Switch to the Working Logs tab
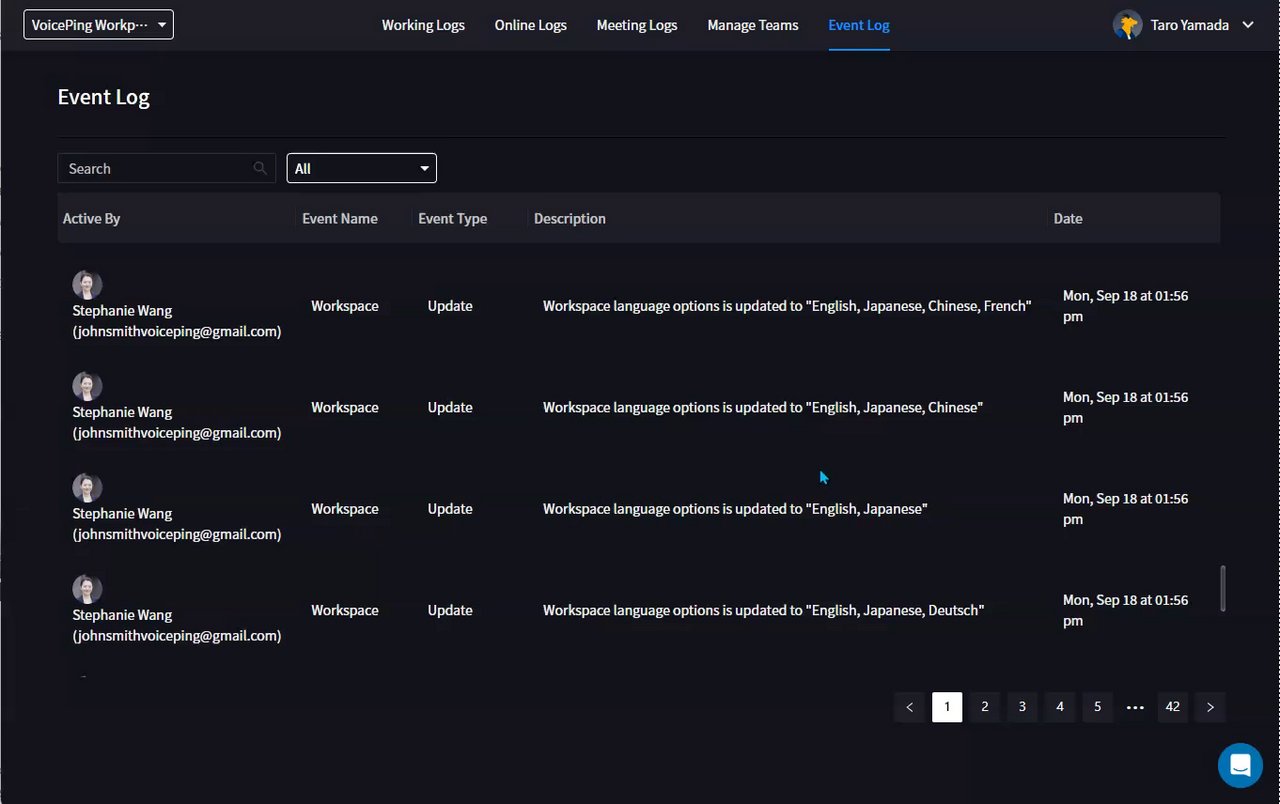 [423, 25]
